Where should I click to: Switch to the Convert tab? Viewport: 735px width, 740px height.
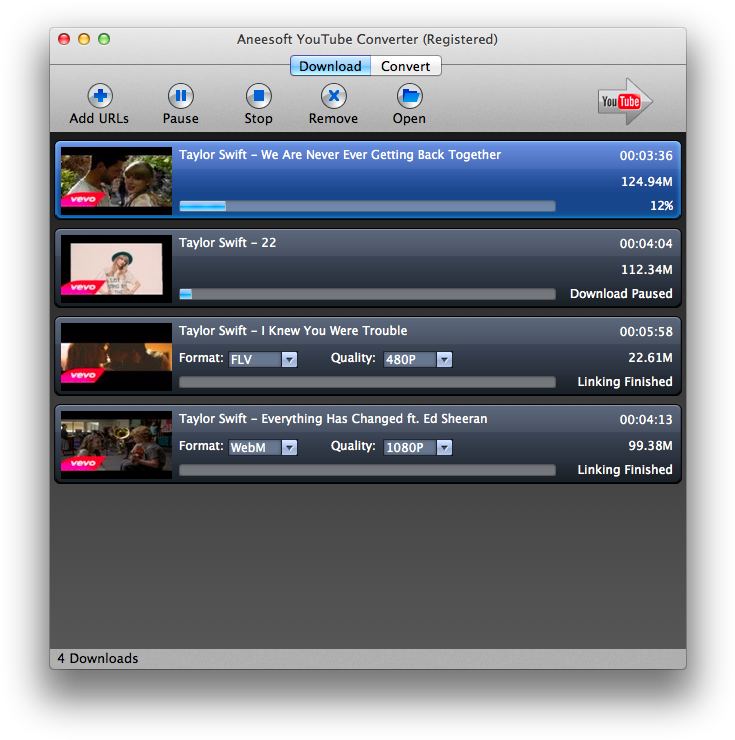click(405, 66)
